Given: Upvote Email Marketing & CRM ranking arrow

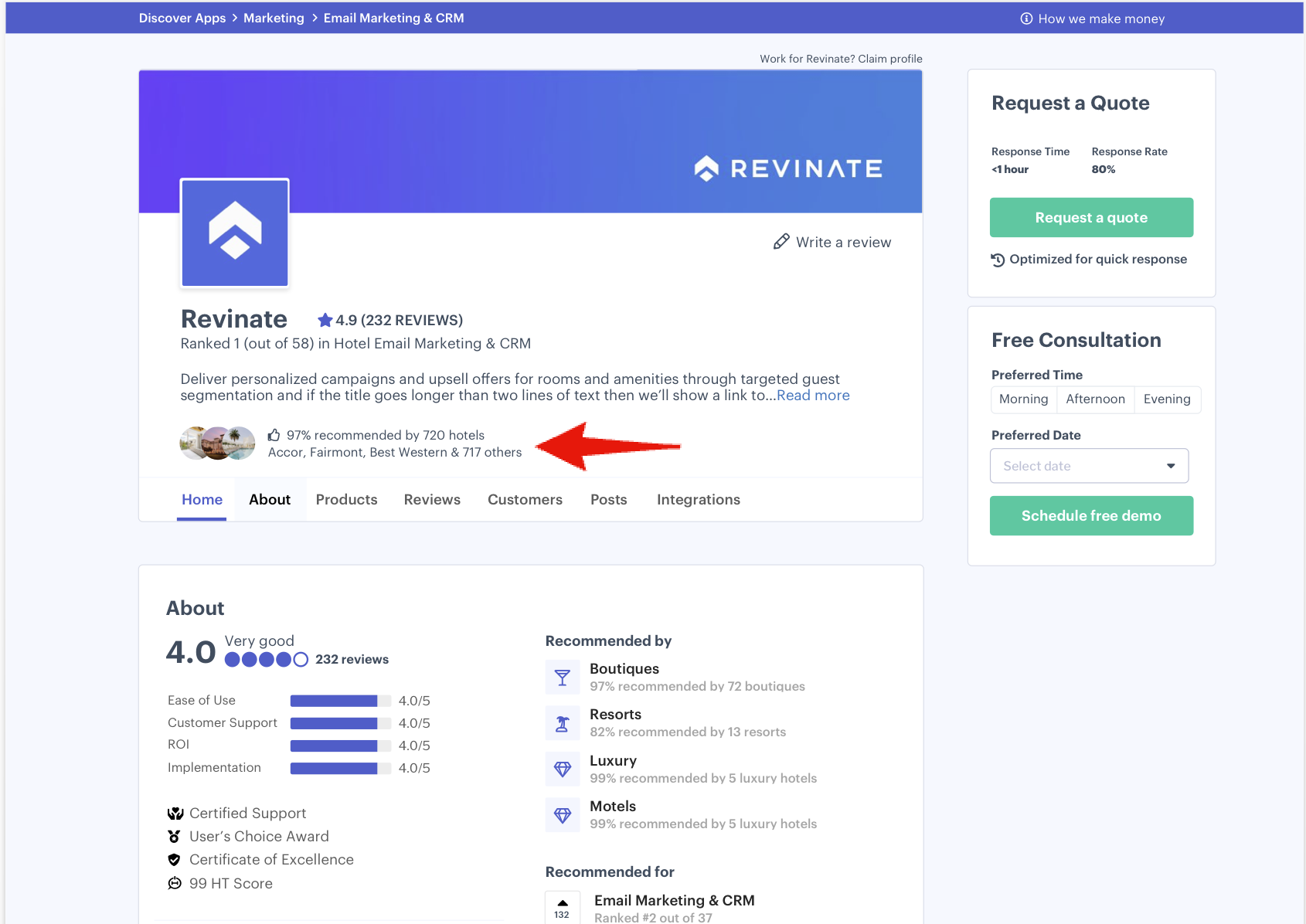Looking at the screenshot, I should [563, 903].
